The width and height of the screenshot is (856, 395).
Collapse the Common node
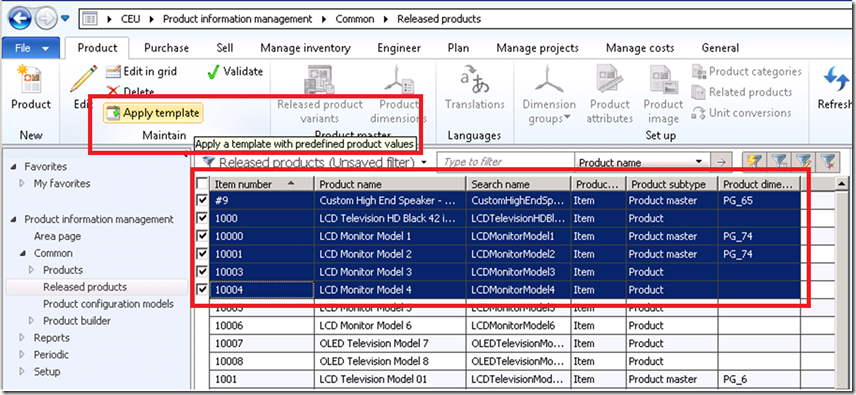(x=23, y=253)
